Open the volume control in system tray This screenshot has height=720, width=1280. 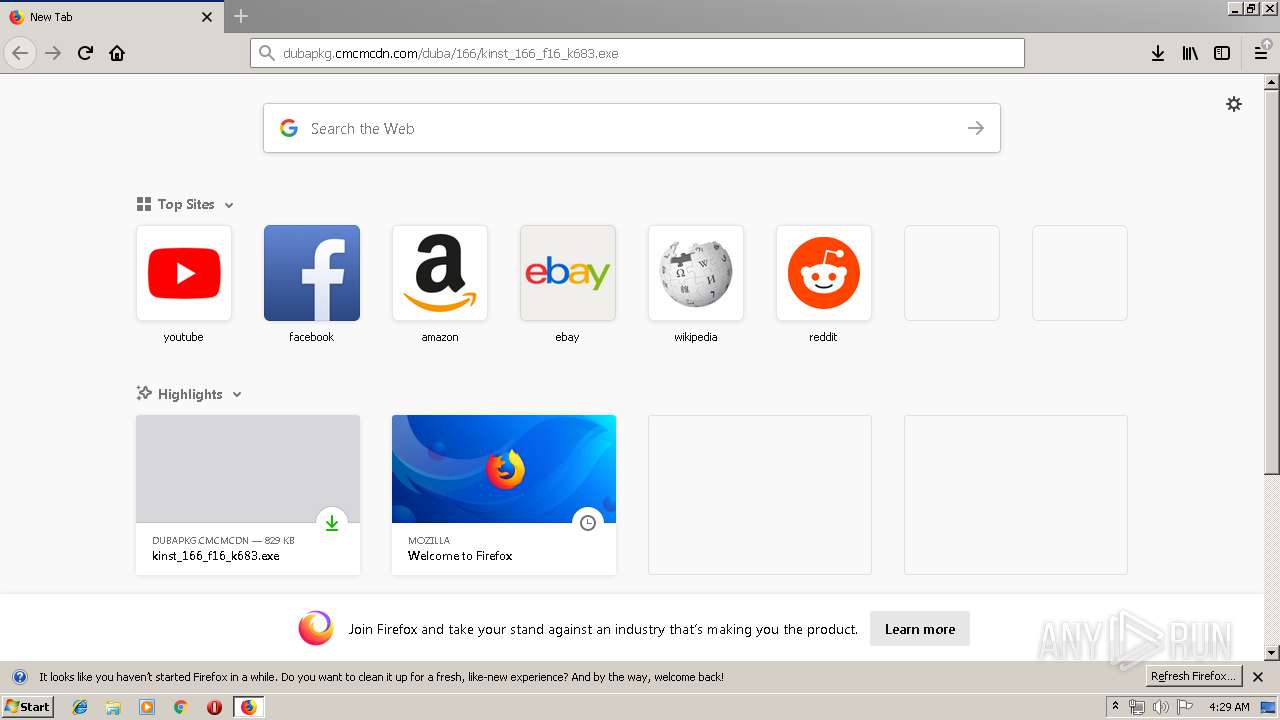1160,707
